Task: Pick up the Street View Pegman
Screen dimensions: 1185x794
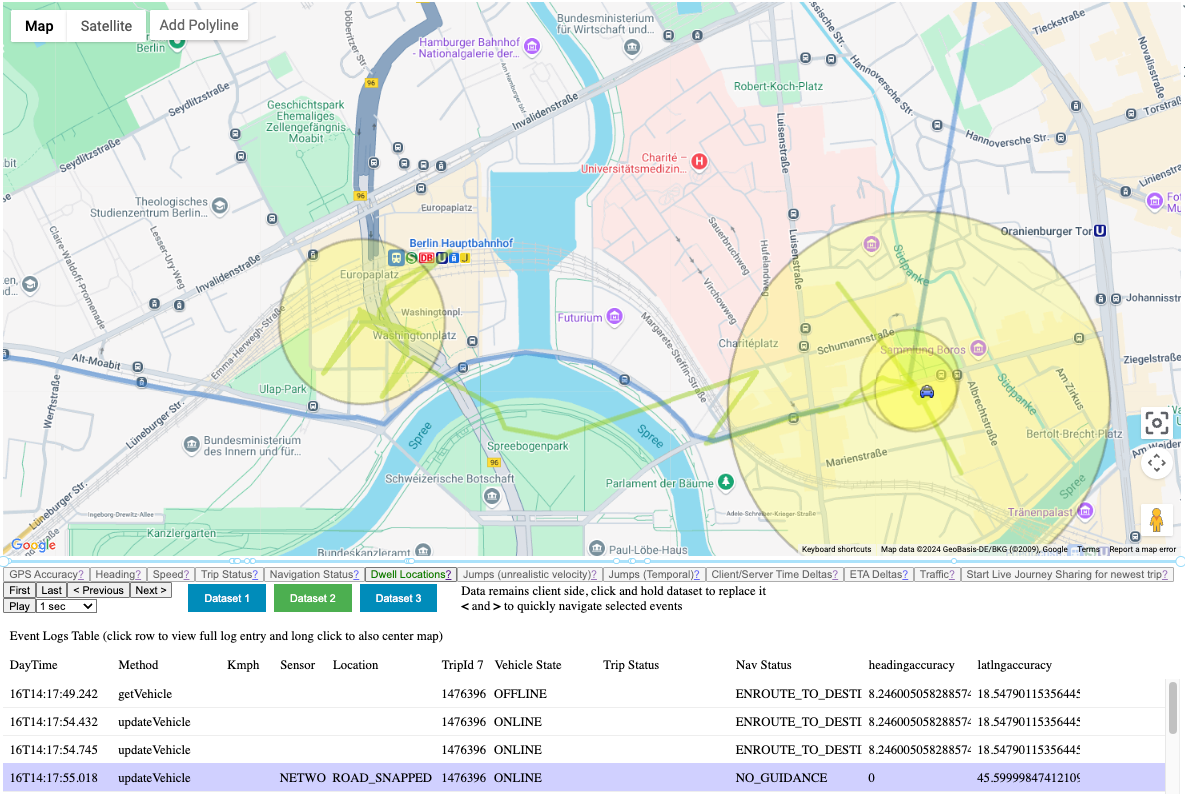Action: point(1156,521)
